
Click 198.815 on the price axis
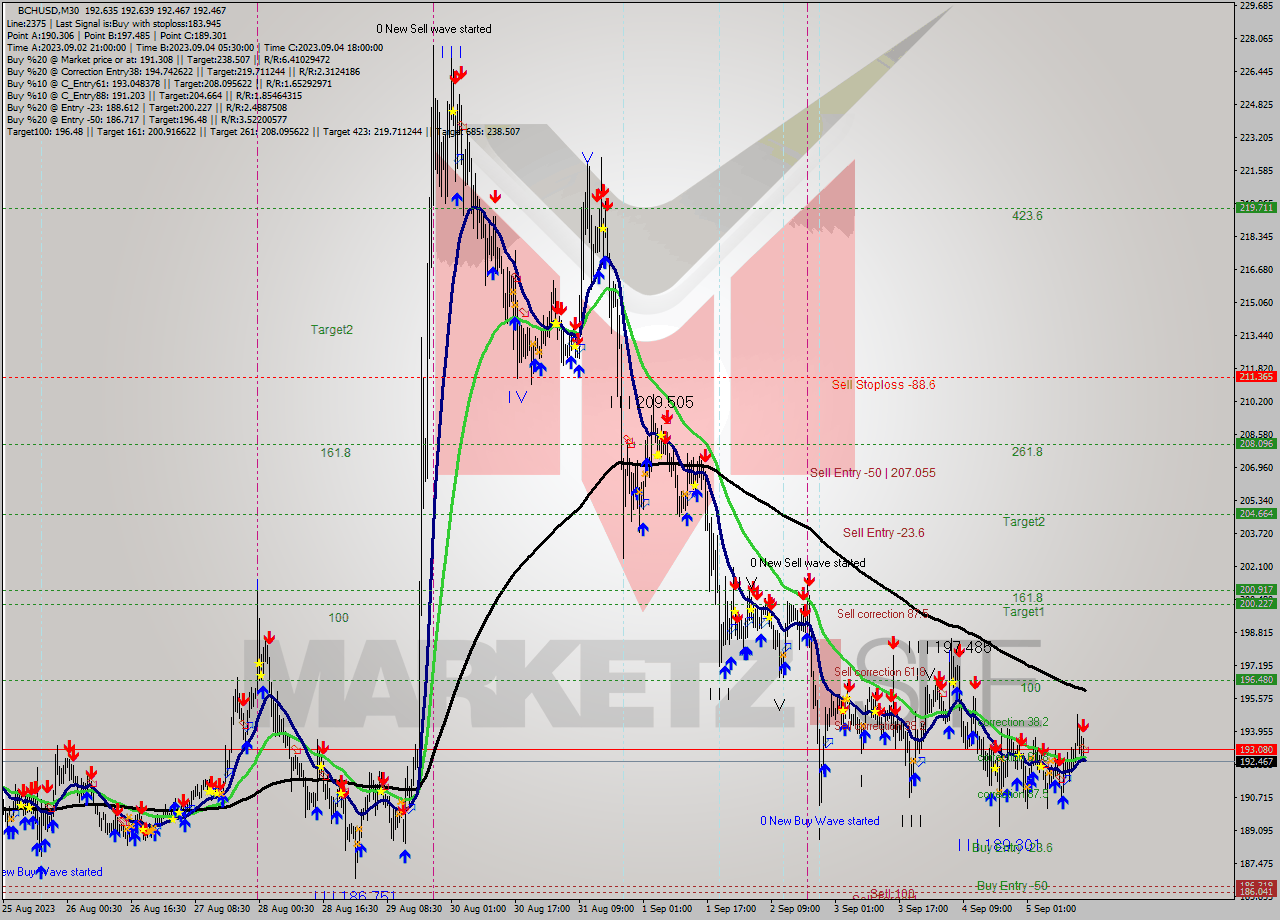click(1256, 633)
